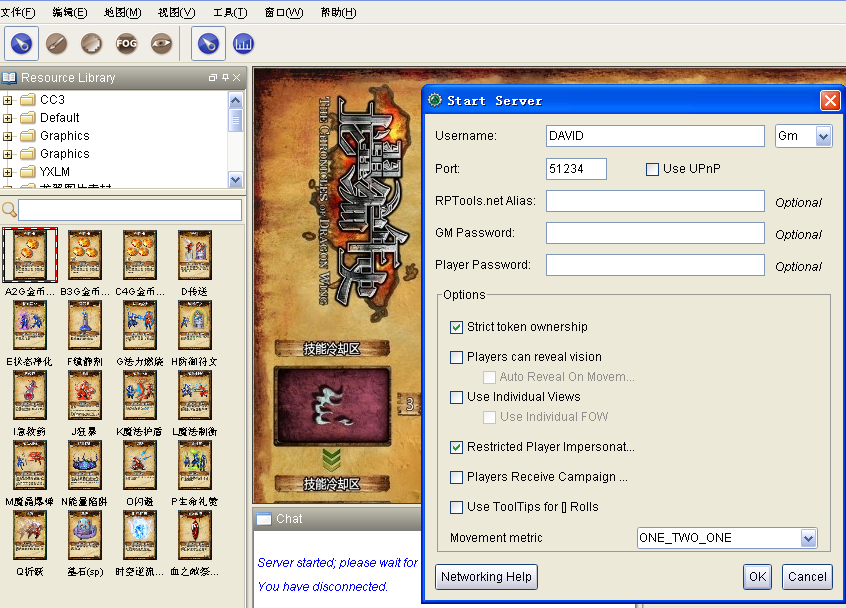Open the 文件(F) menu
The image size is (846, 608).
coord(18,12)
